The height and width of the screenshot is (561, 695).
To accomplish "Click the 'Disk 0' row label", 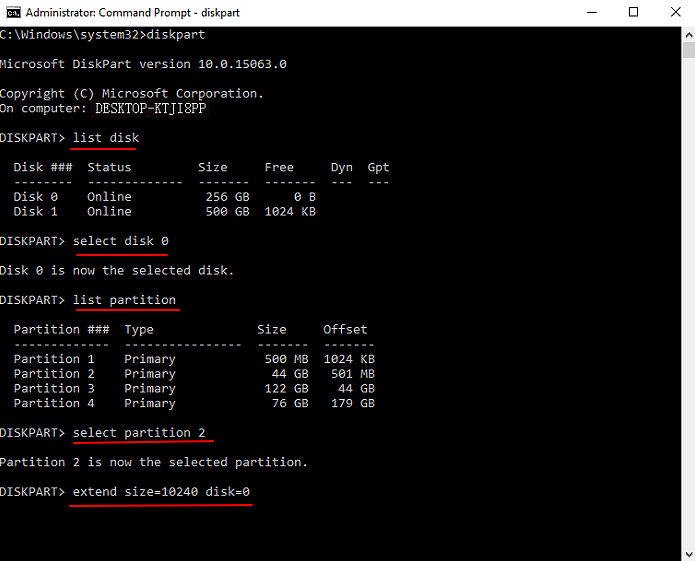I will (35, 197).
